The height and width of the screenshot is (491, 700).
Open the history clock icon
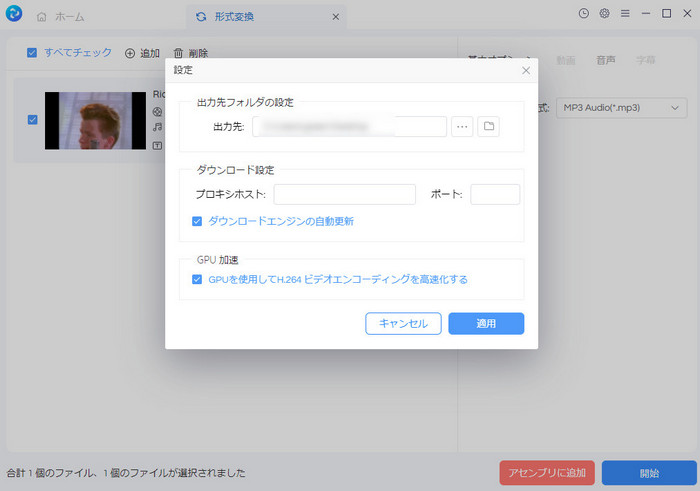point(583,13)
